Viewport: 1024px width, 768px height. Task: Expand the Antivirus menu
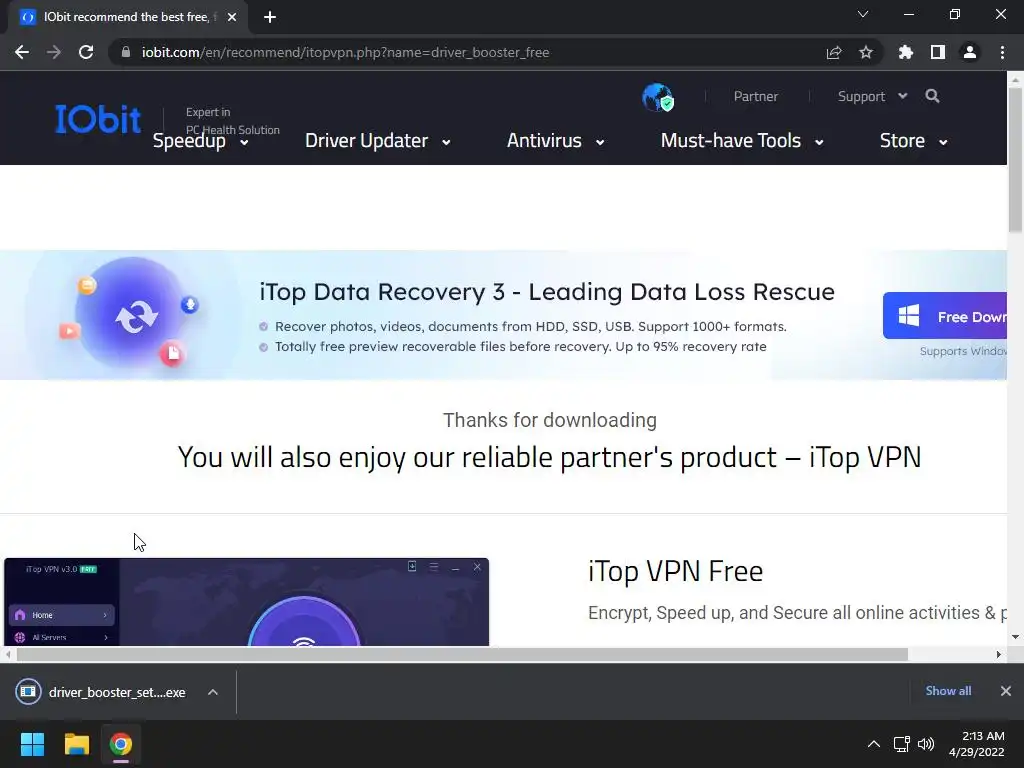pyautogui.click(x=556, y=141)
